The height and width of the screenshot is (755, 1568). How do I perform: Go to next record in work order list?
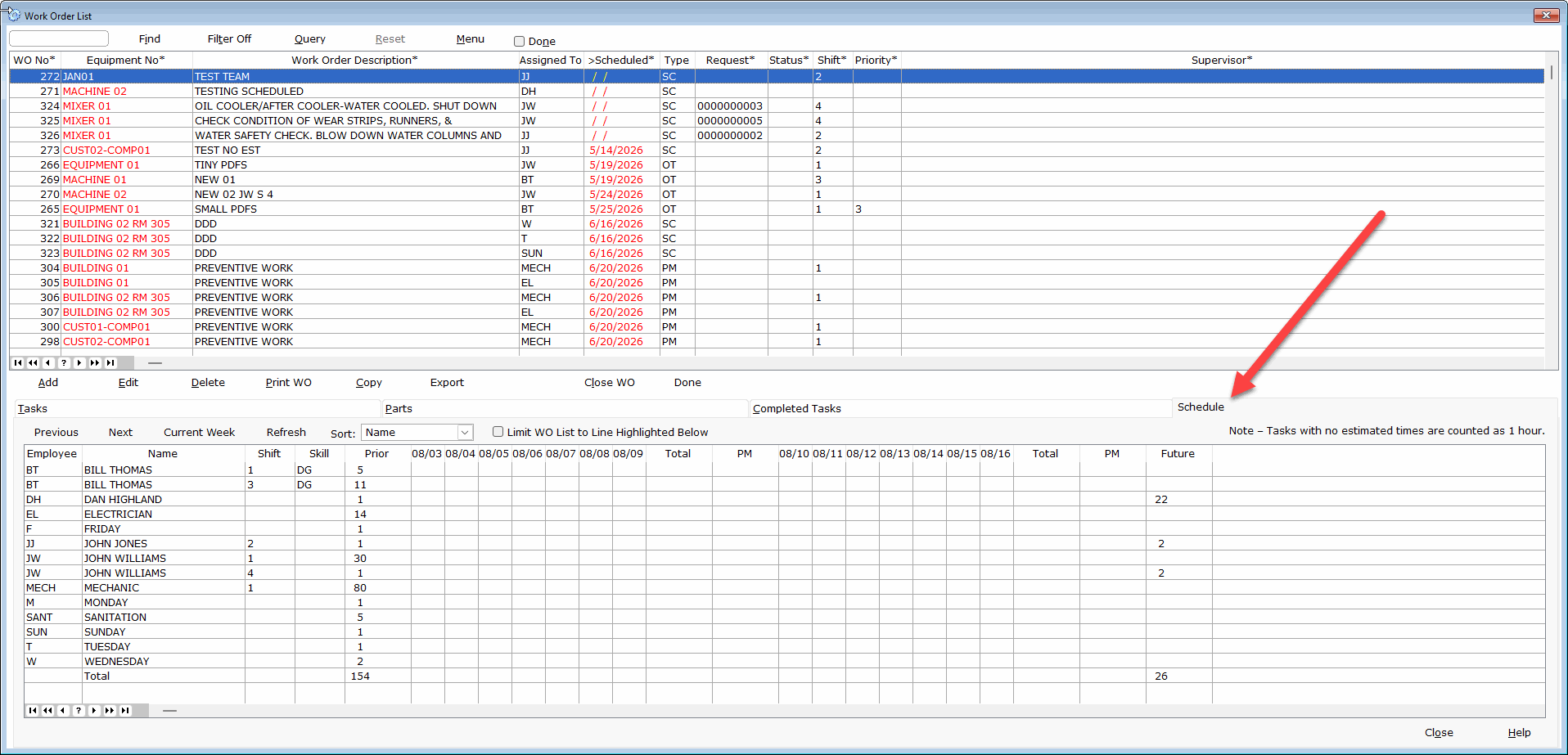(79, 362)
